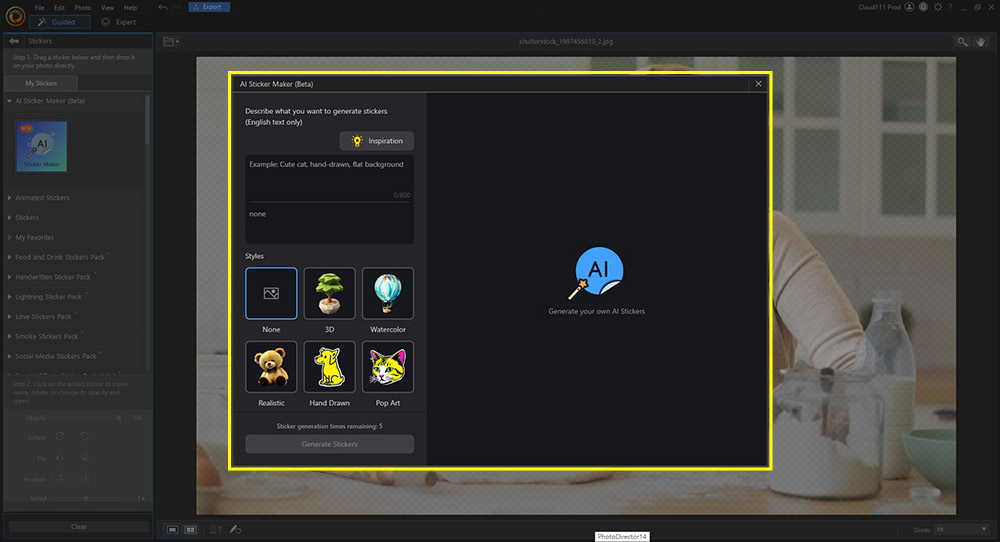Open the Help menu
1000x542 pixels.
130,8
